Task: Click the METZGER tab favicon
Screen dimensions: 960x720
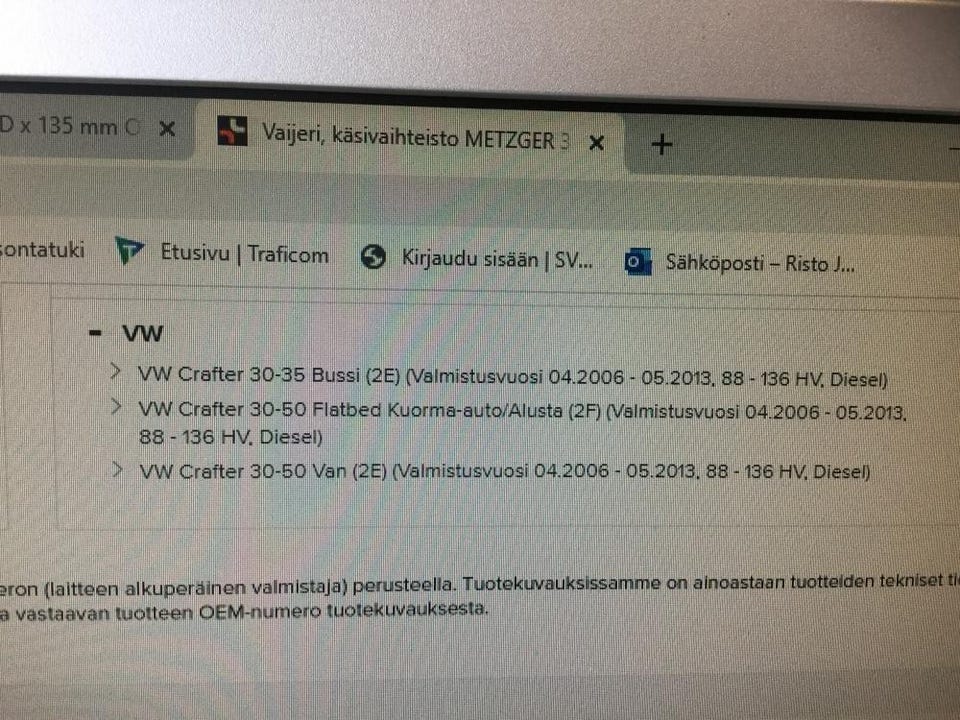Action: pyautogui.click(x=233, y=130)
